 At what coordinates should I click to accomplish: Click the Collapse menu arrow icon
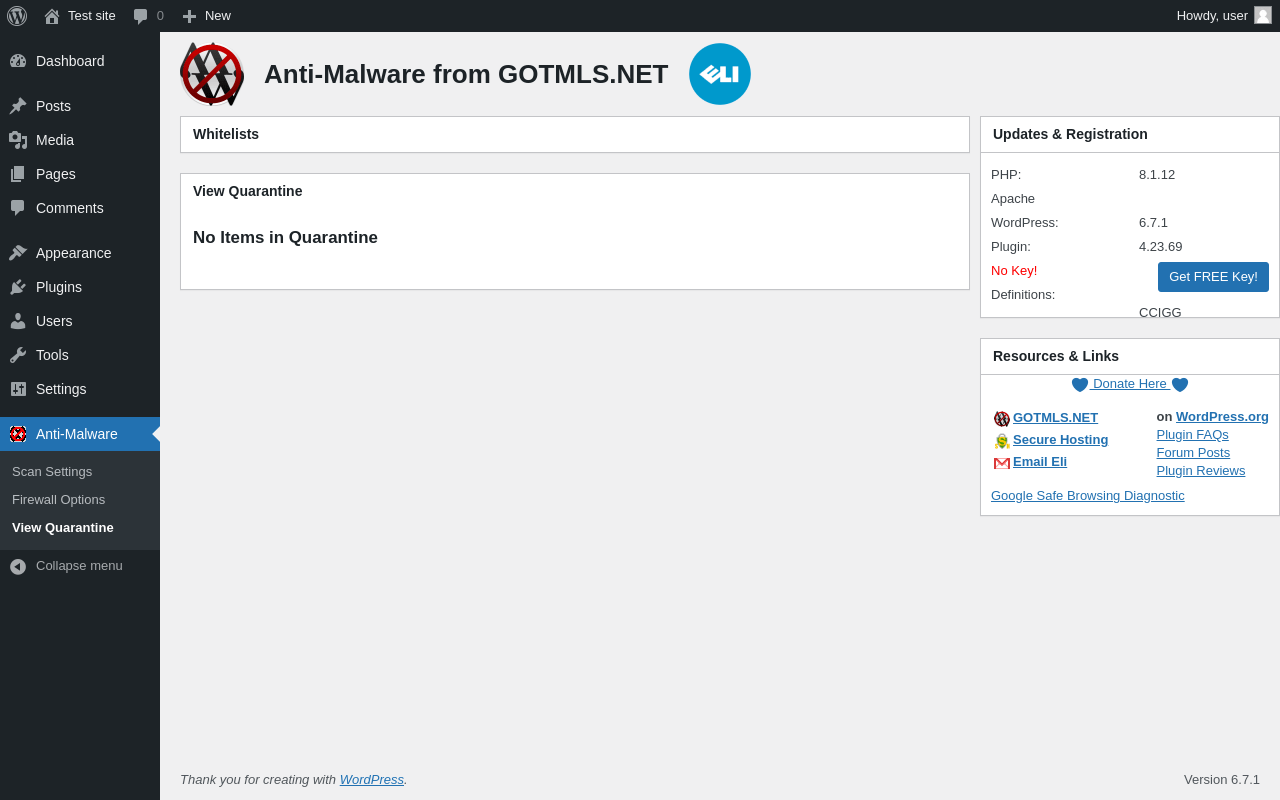click(x=18, y=566)
